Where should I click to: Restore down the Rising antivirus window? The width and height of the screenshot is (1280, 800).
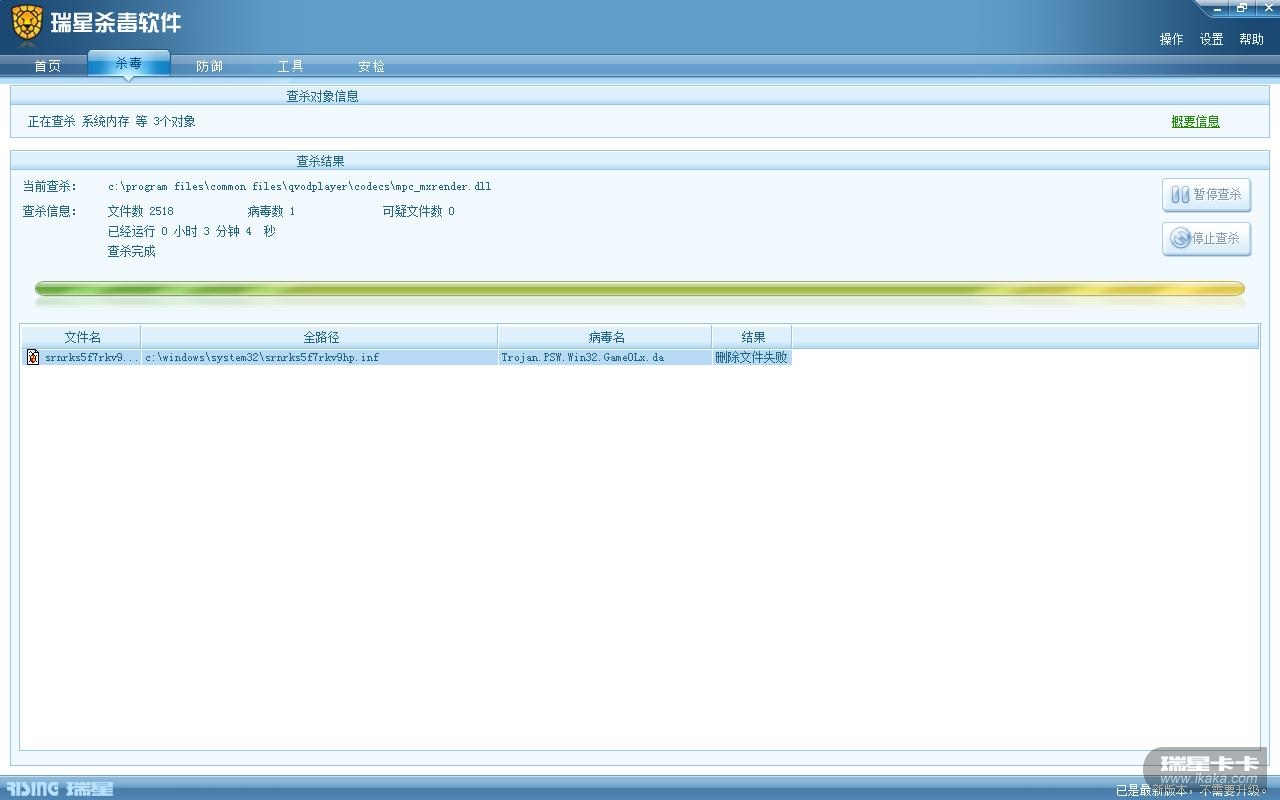[1241, 7]
